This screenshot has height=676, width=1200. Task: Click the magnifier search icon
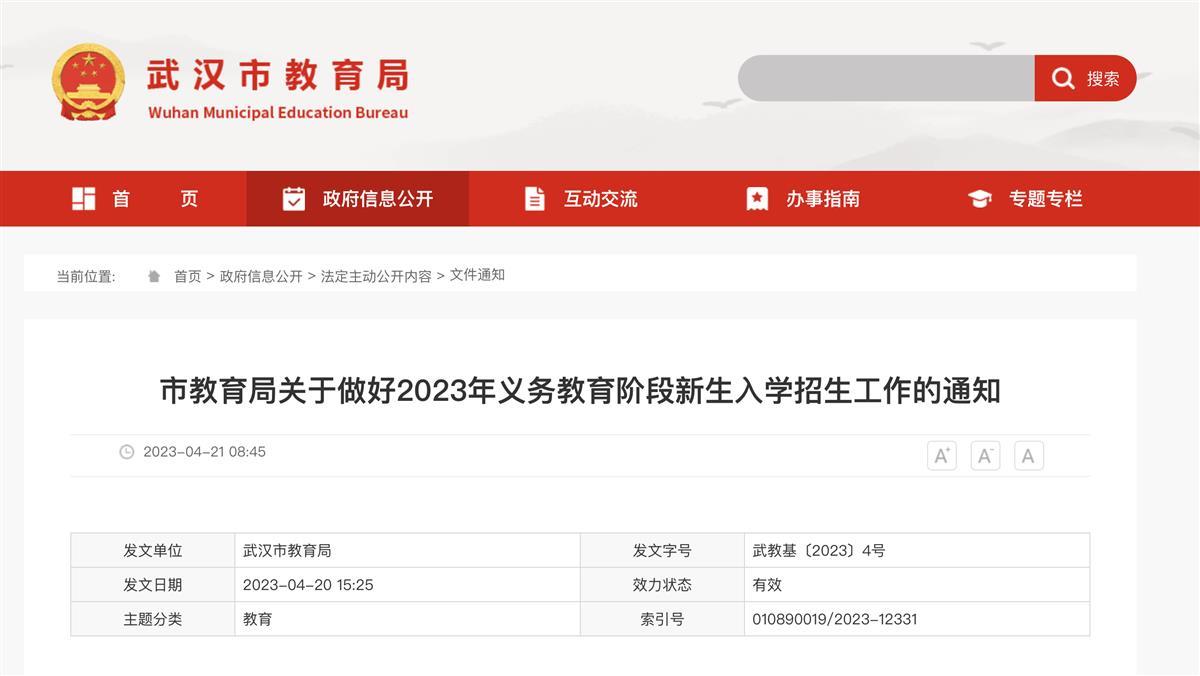coord(1062,78)
